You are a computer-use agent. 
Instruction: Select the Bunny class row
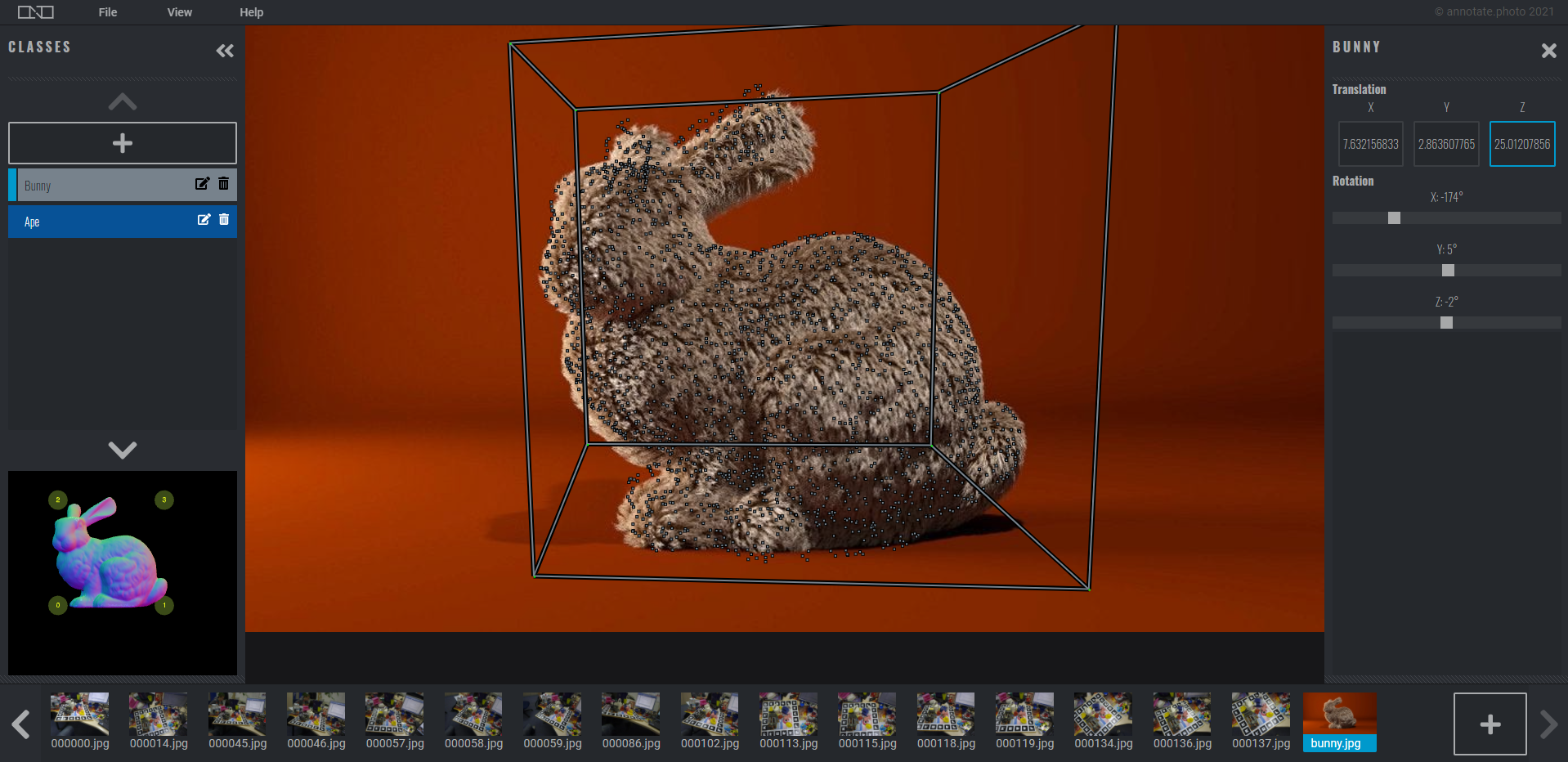(123, 185)
